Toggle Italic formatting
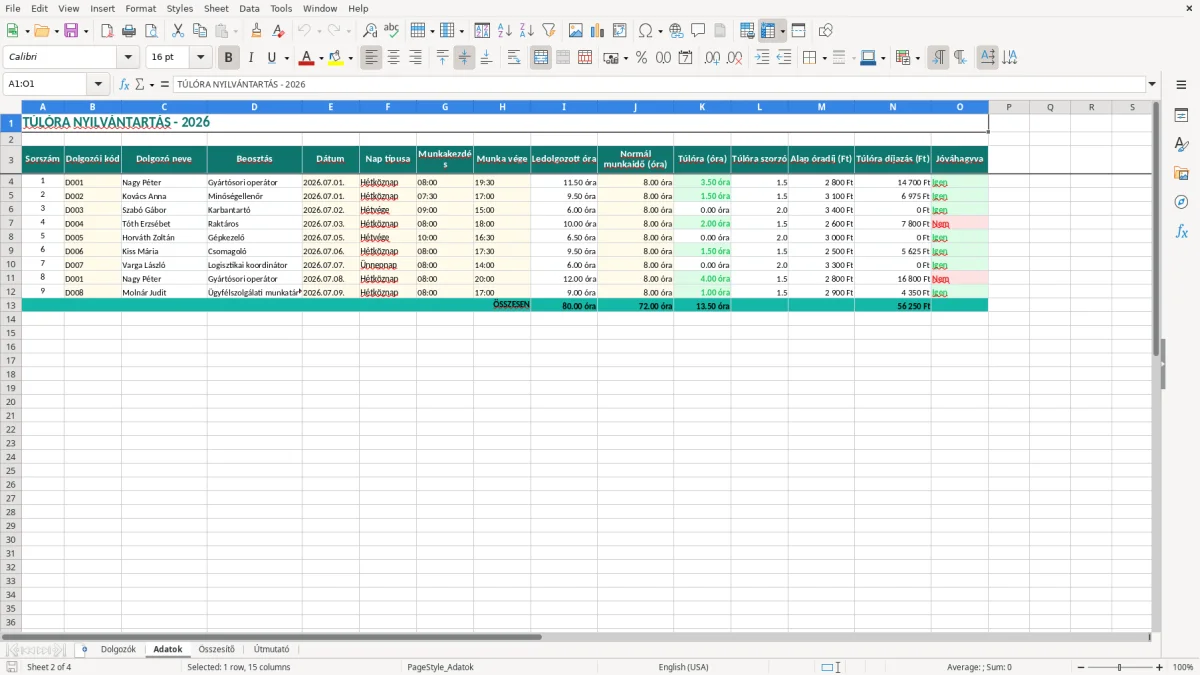 251,58
